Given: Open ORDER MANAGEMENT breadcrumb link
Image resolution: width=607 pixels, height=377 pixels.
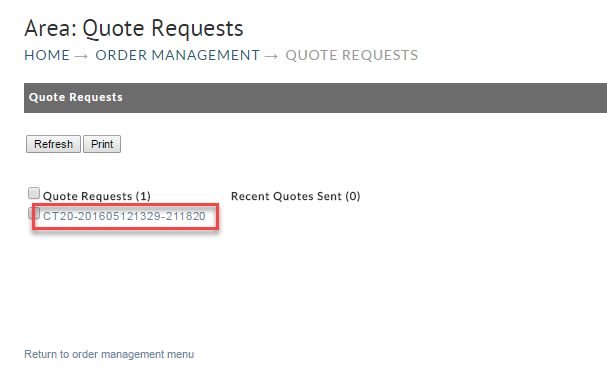Looking at the screenshot, I should tap(177, 55).
